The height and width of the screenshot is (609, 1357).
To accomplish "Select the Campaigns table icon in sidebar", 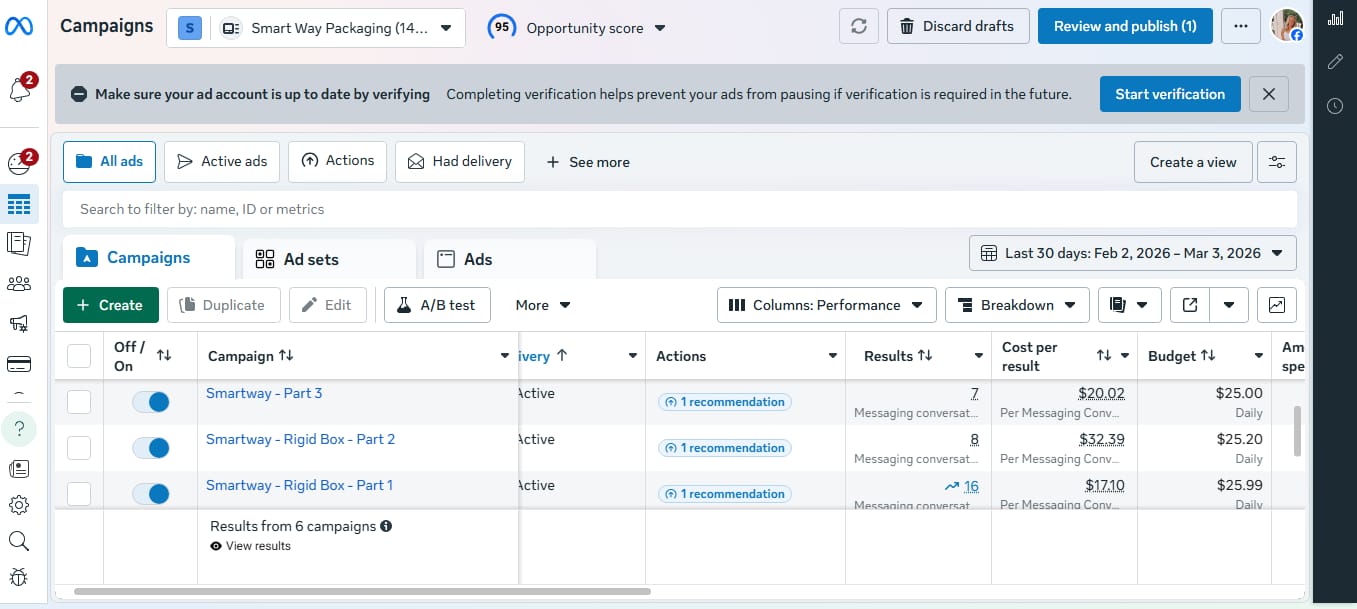I will tap(19, 205).
